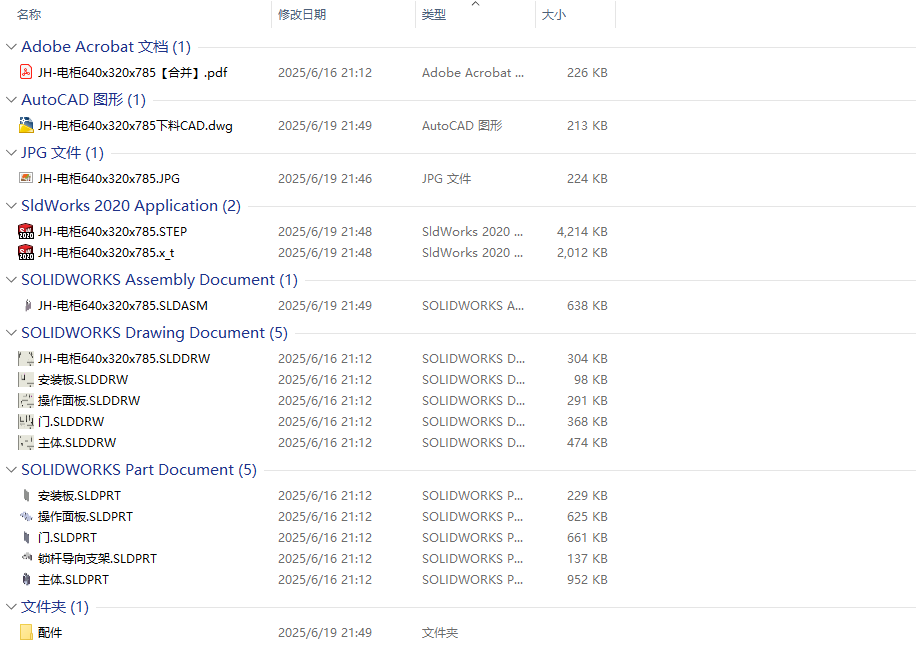Image resolution: width=916 pixels, height=660 pixels.
Task: Sort by the 大小 column header
Action: pyautogui.click(x=554, y=15)
